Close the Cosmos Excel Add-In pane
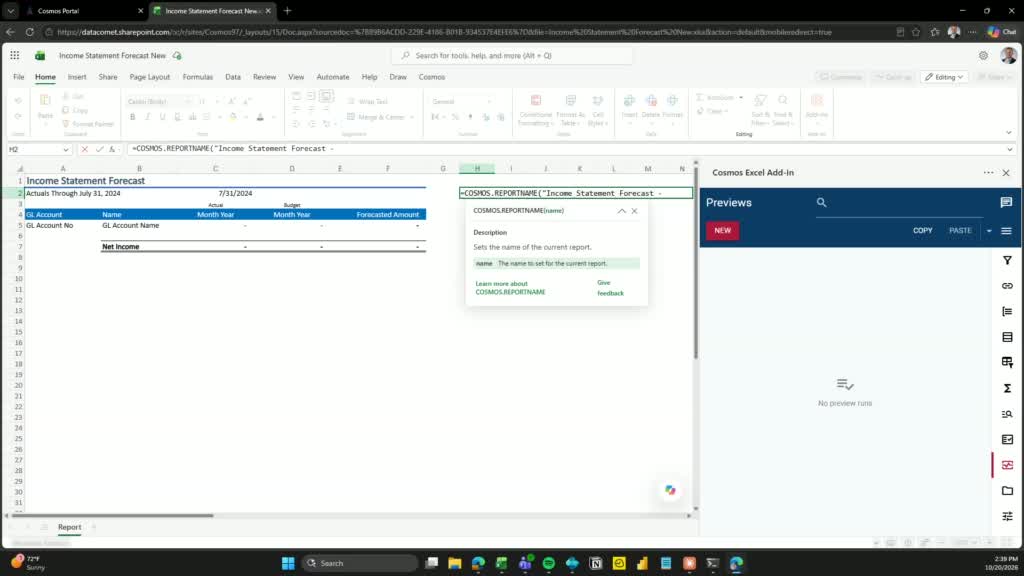Image resolution: width=1024 pixels, height=576 pixels. pyautogui.click(x=1006, y=173)
